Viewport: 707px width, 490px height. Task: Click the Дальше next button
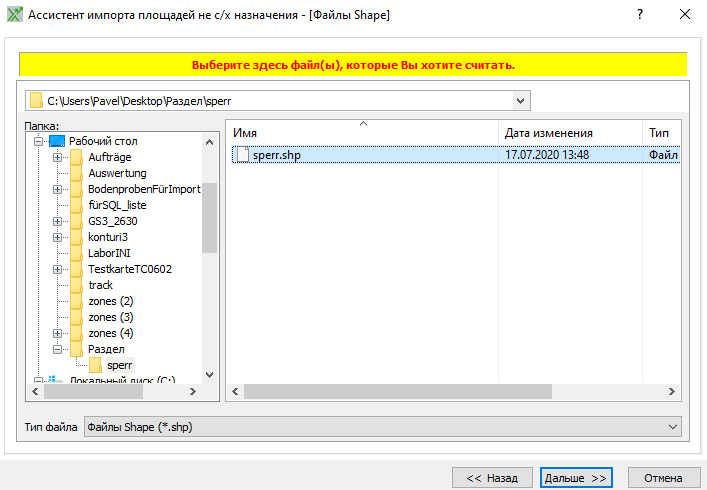pyautogui.click(x=576, y=478)
